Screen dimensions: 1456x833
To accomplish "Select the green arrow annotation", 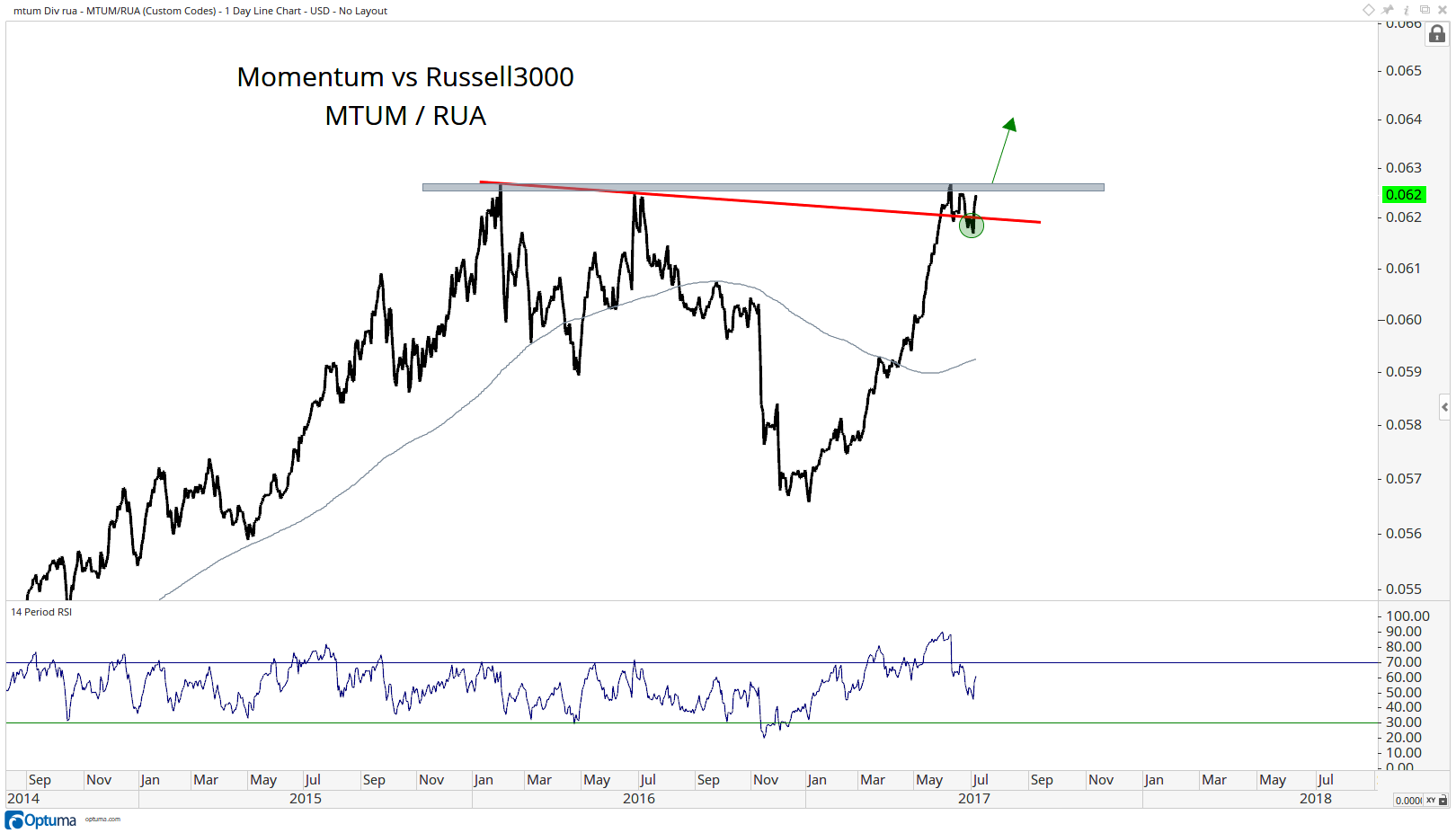I will [1004, 150].
